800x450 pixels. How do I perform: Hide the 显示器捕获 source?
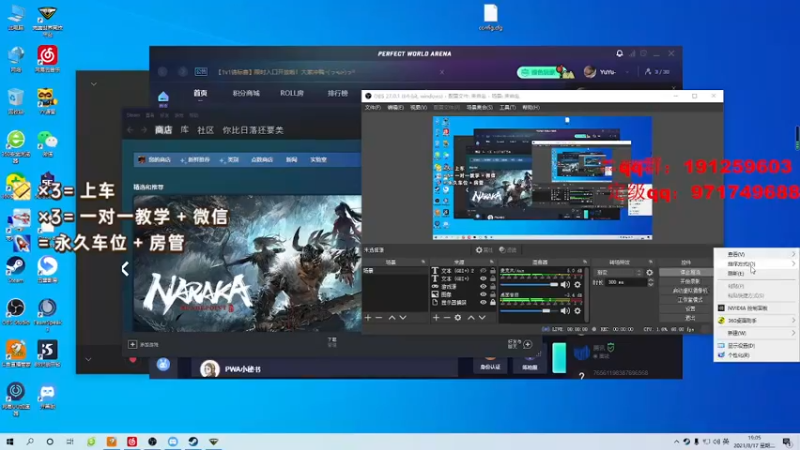[x=483, y=302]
